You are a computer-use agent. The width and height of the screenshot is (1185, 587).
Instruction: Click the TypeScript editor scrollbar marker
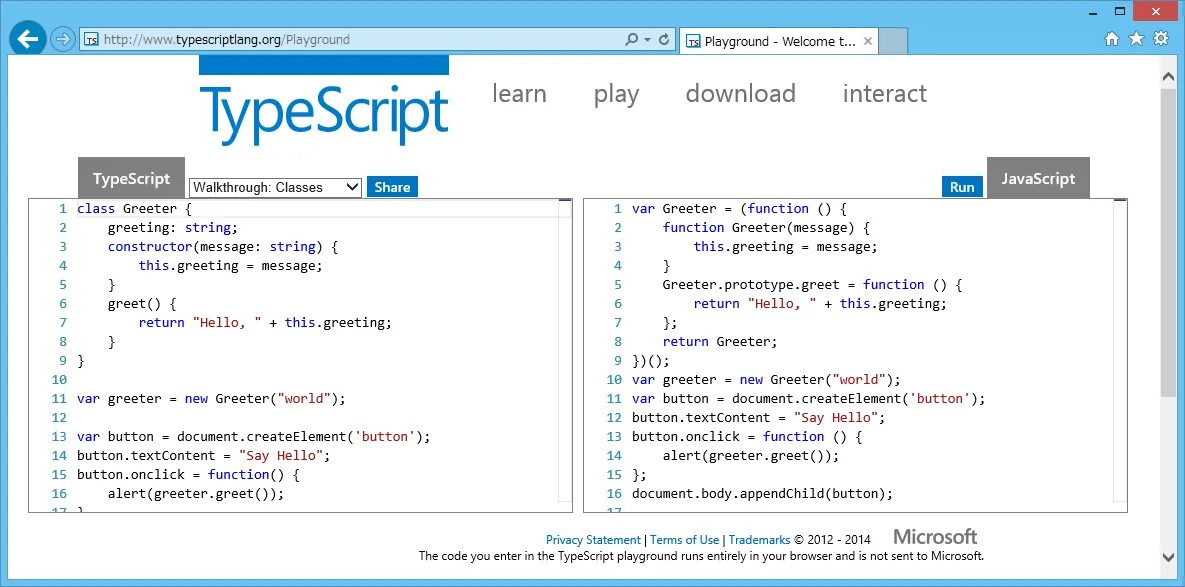565,200
